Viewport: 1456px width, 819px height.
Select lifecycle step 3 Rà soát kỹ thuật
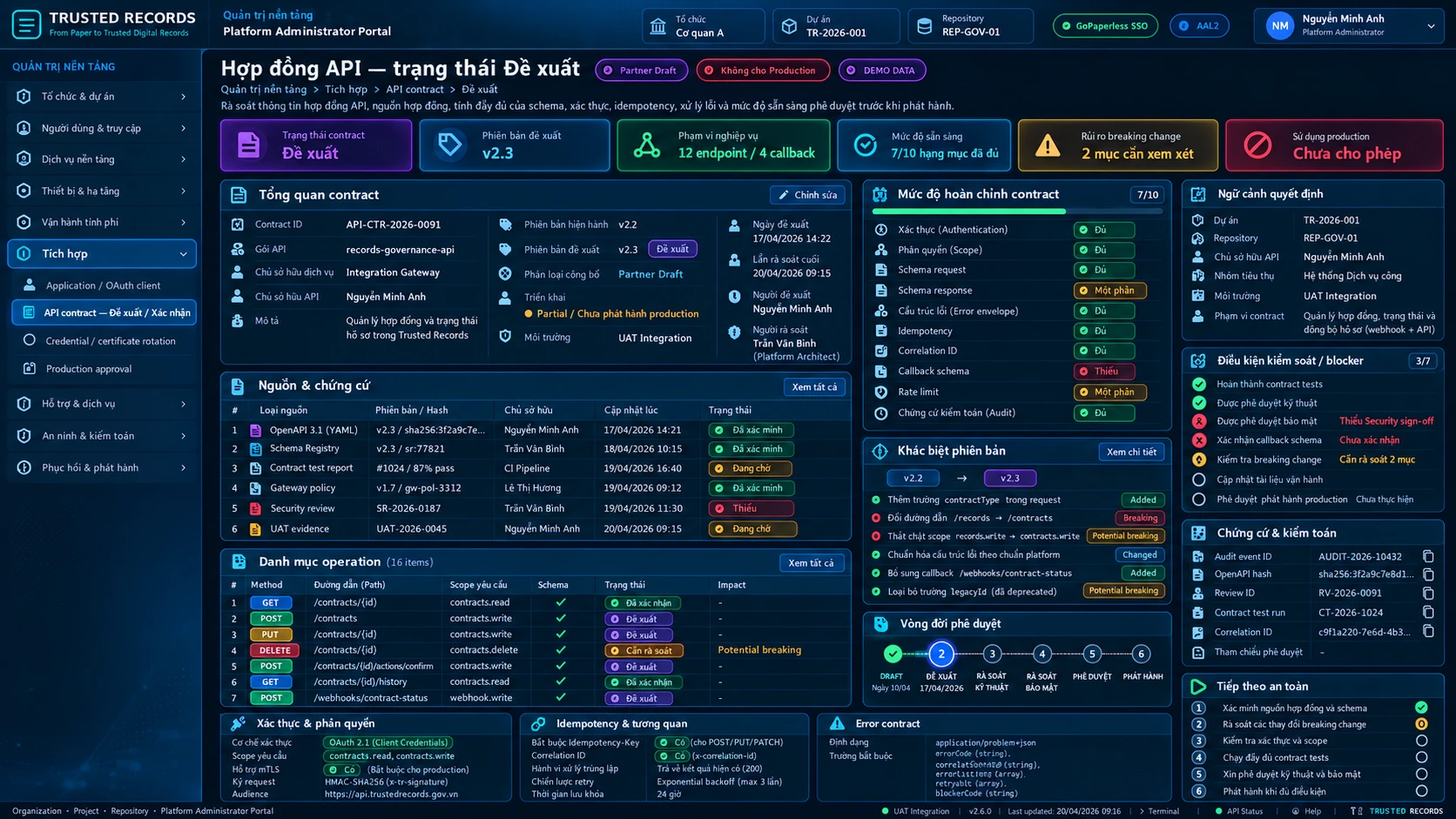click(x=992, y=654)
